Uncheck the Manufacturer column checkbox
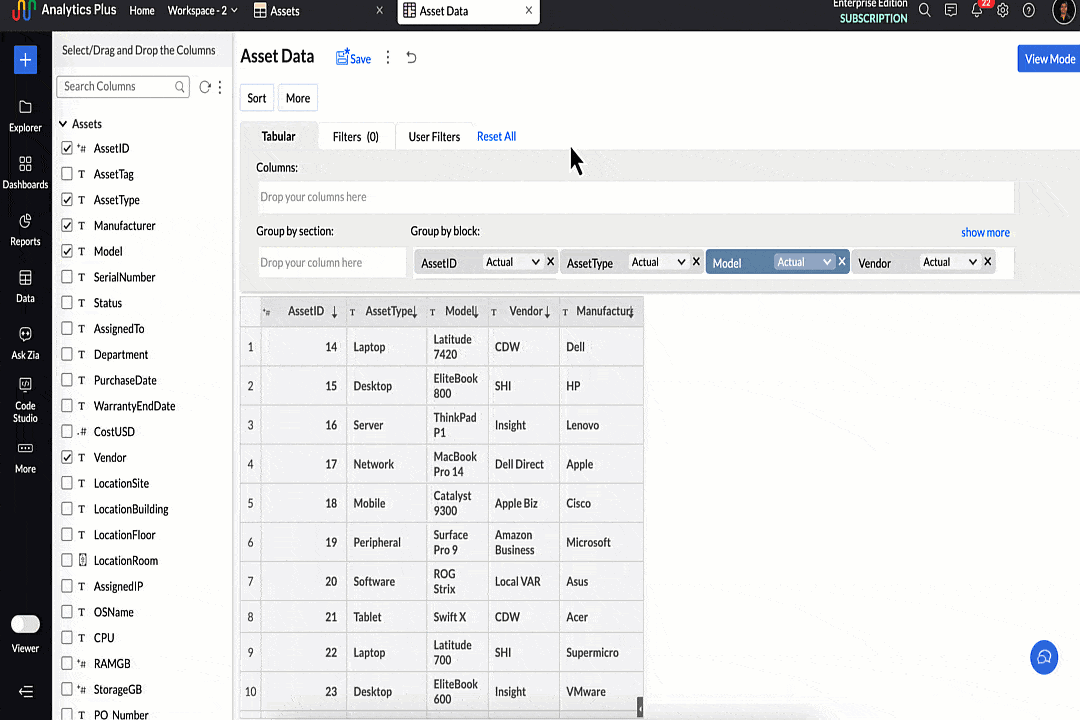This screenshot has width=1080, height=720. pos(67,226)
